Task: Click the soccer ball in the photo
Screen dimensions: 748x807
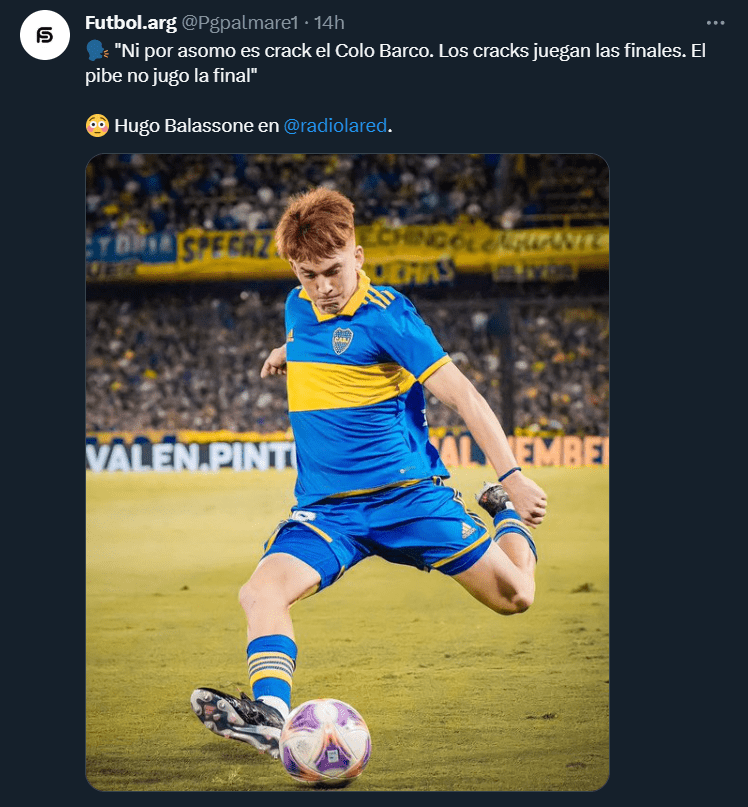Action: coord(325,741)
